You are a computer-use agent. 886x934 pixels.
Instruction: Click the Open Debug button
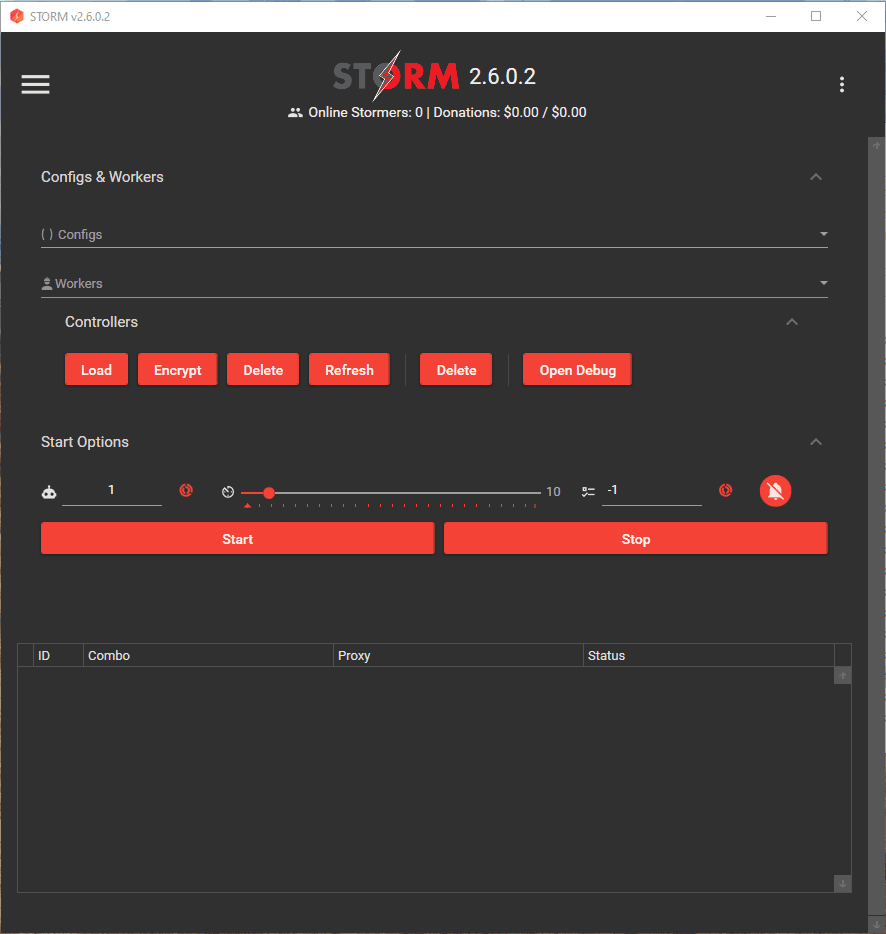click(577, 369)
